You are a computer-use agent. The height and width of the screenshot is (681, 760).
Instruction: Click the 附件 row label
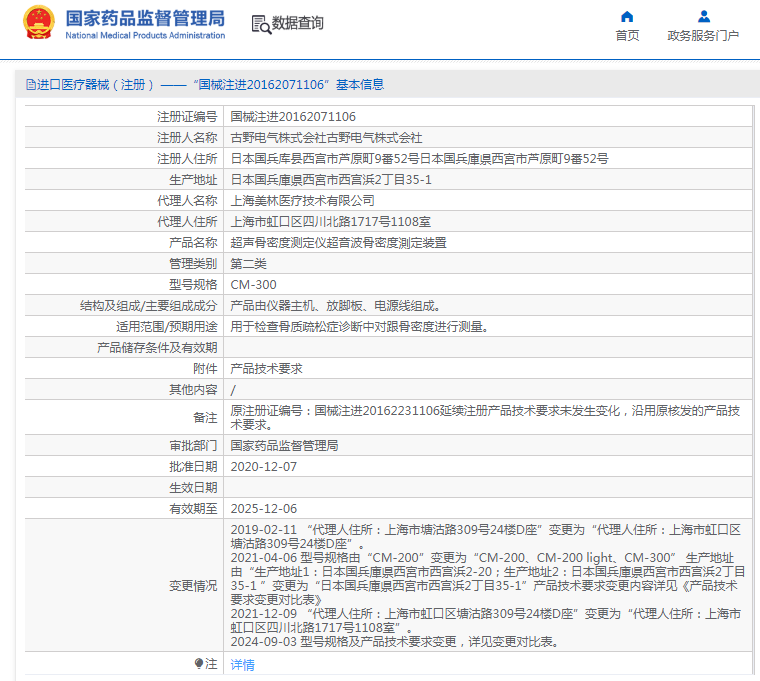pos(205,369)
